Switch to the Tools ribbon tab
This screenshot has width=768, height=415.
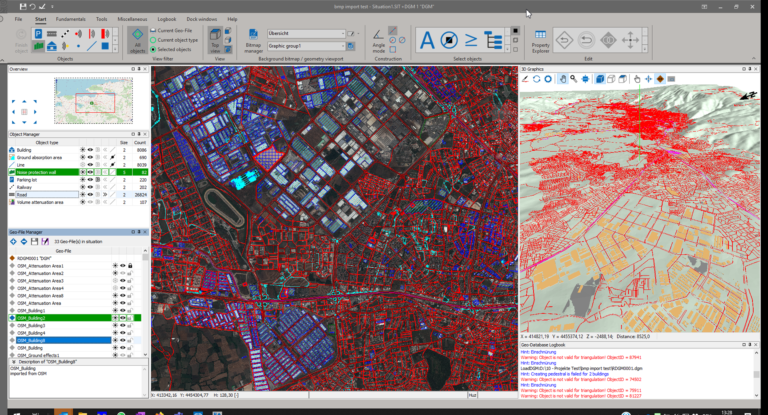click(x=101, y=19)
